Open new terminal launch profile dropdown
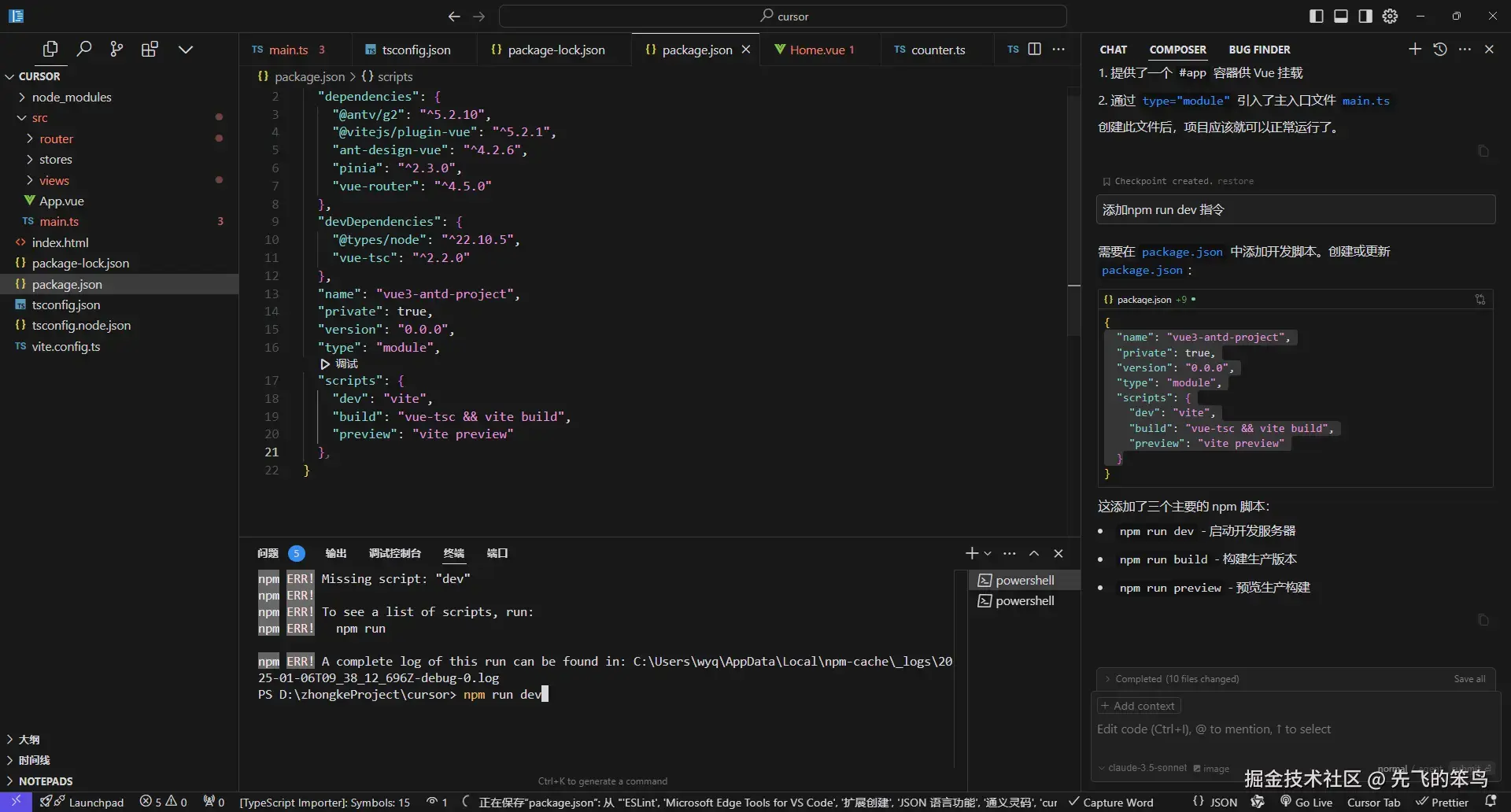The width and height of the screenshot is (1511, 812). coord(988,553)
